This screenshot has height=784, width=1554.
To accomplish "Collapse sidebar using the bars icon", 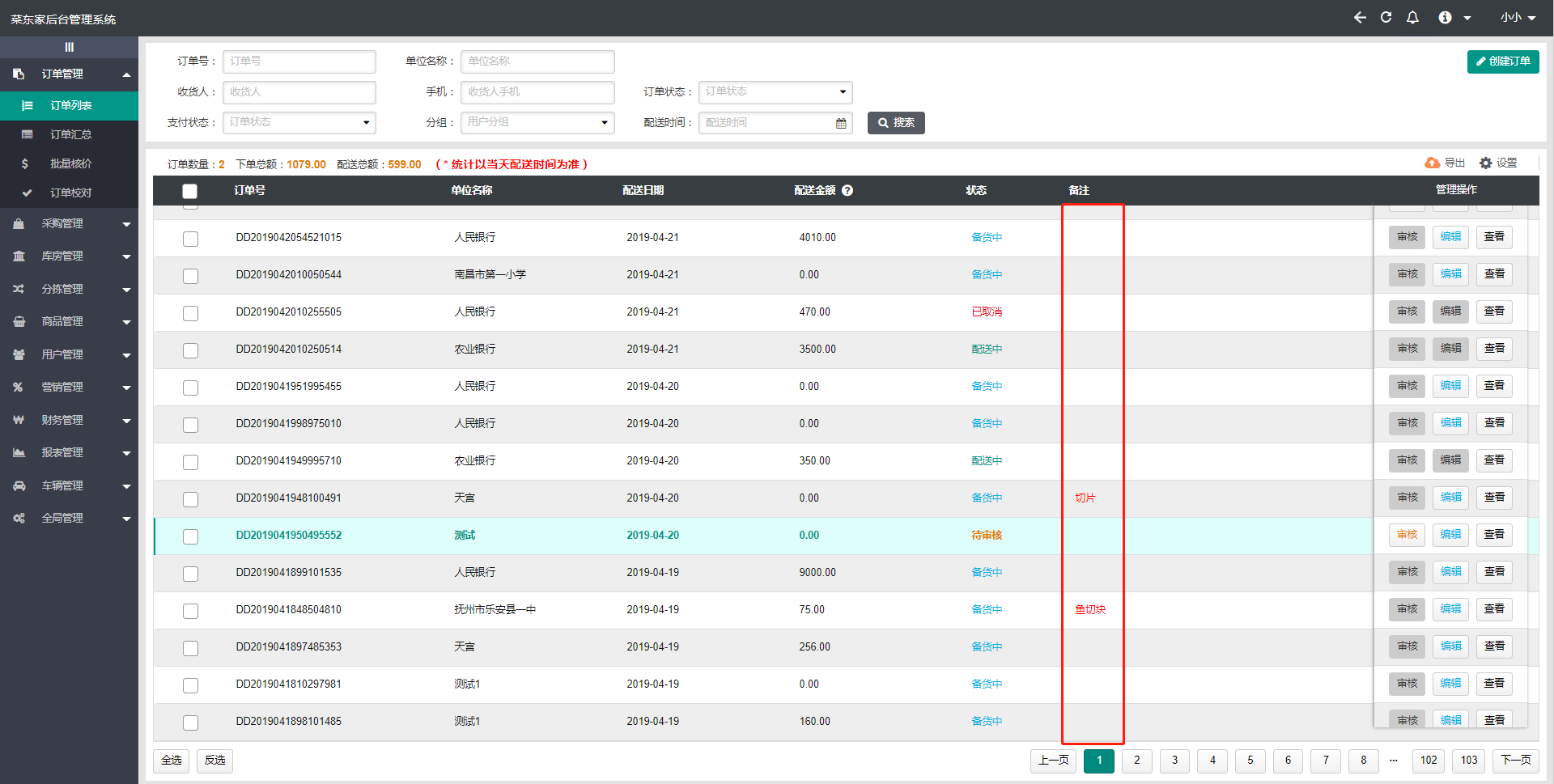I will [x=69, y=47].
